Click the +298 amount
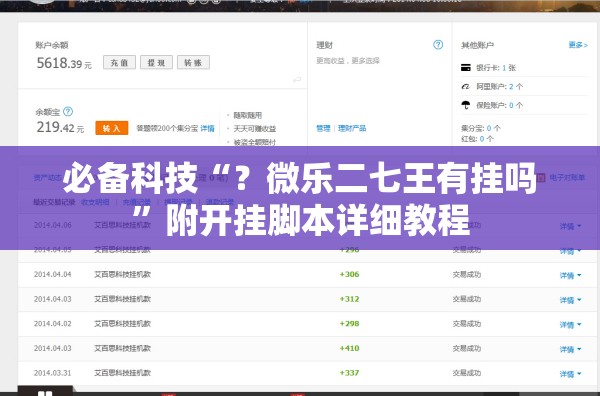 (x=349, y=324)
